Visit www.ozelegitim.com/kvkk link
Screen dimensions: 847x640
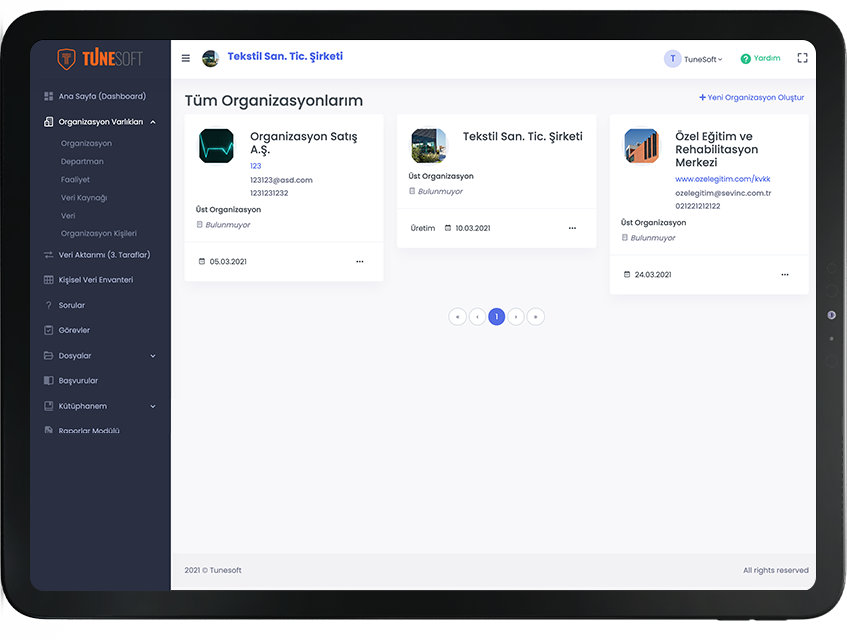pyautogui.click(x=723, y=179)
